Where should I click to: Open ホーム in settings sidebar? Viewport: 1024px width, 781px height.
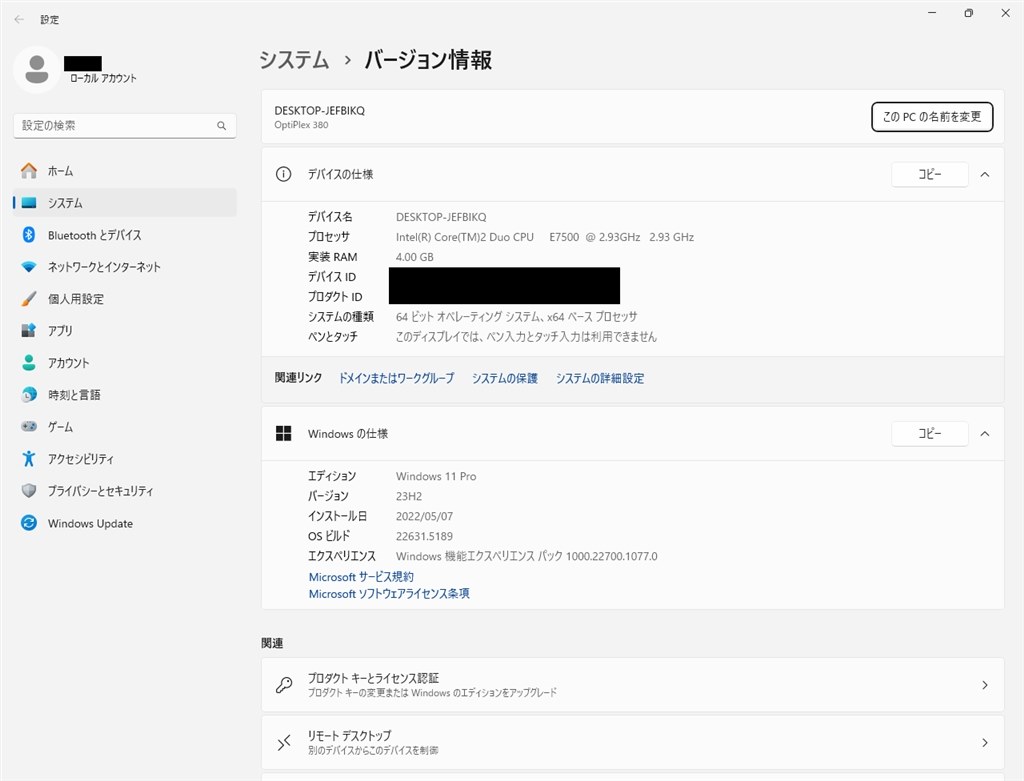125,171
